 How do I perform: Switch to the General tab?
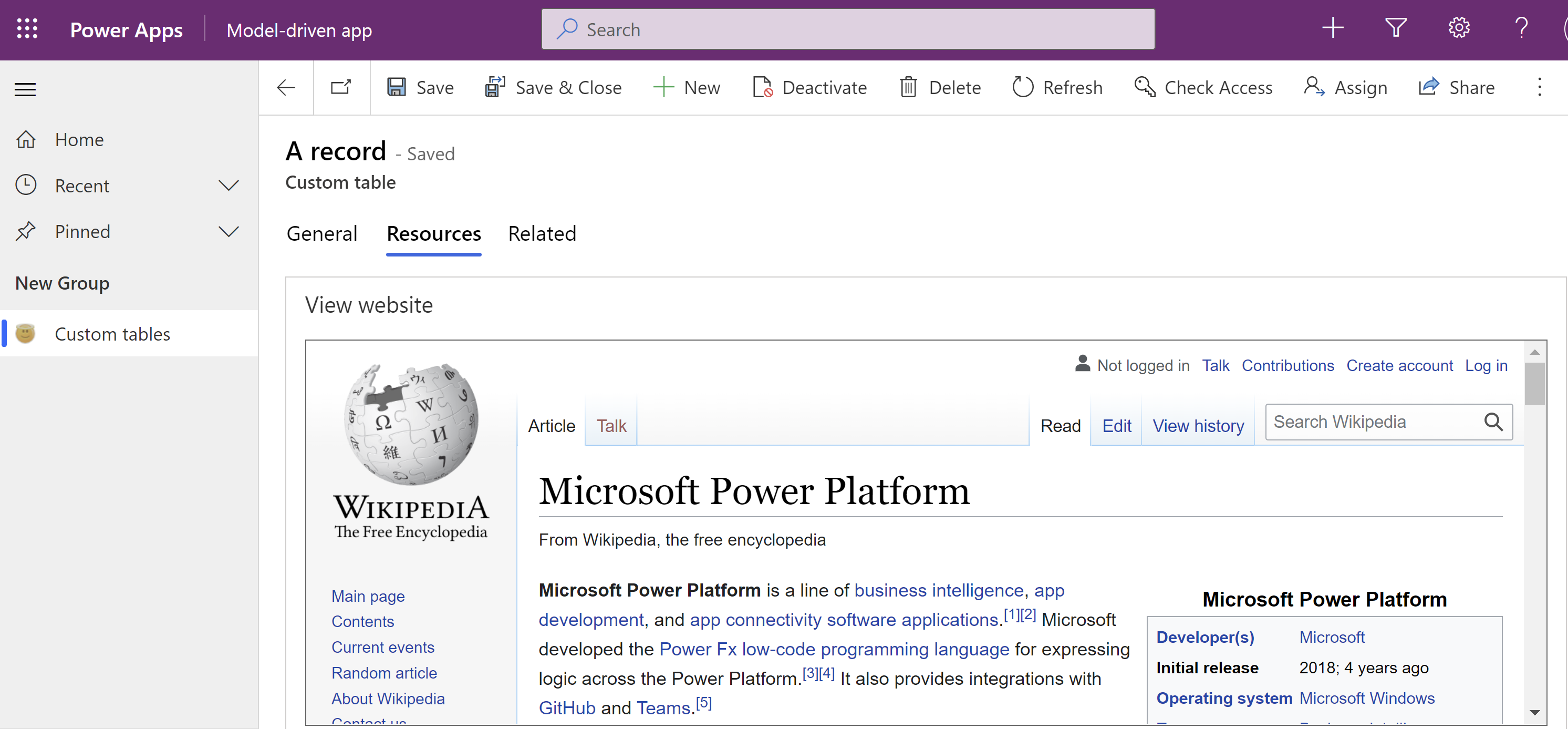tap(321, 234)
